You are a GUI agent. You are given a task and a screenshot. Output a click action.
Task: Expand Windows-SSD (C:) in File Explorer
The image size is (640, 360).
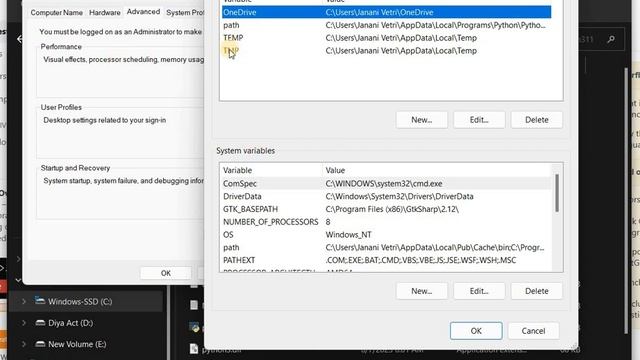(x=24, y=302)
